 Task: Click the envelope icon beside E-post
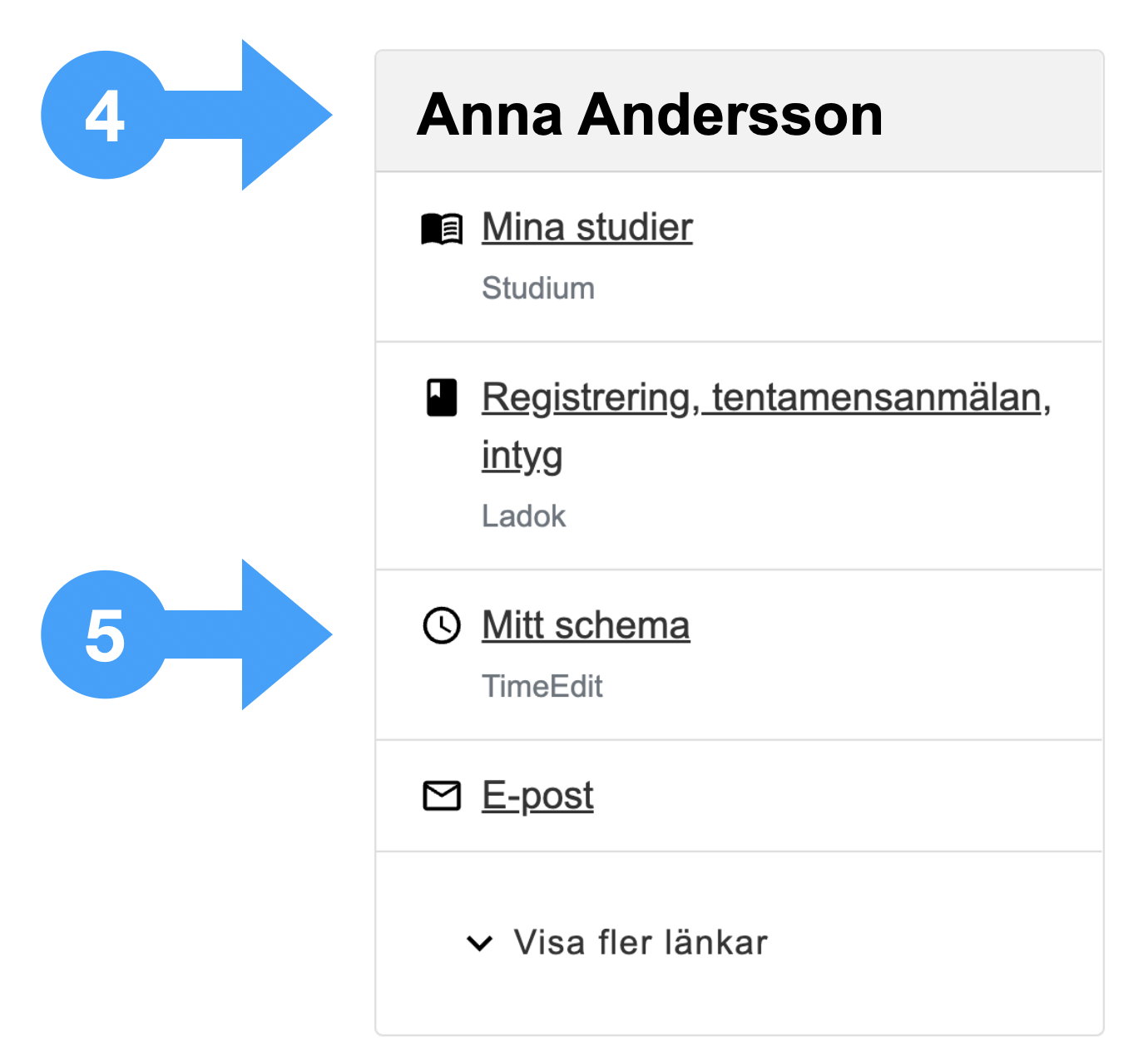[442, 796]
